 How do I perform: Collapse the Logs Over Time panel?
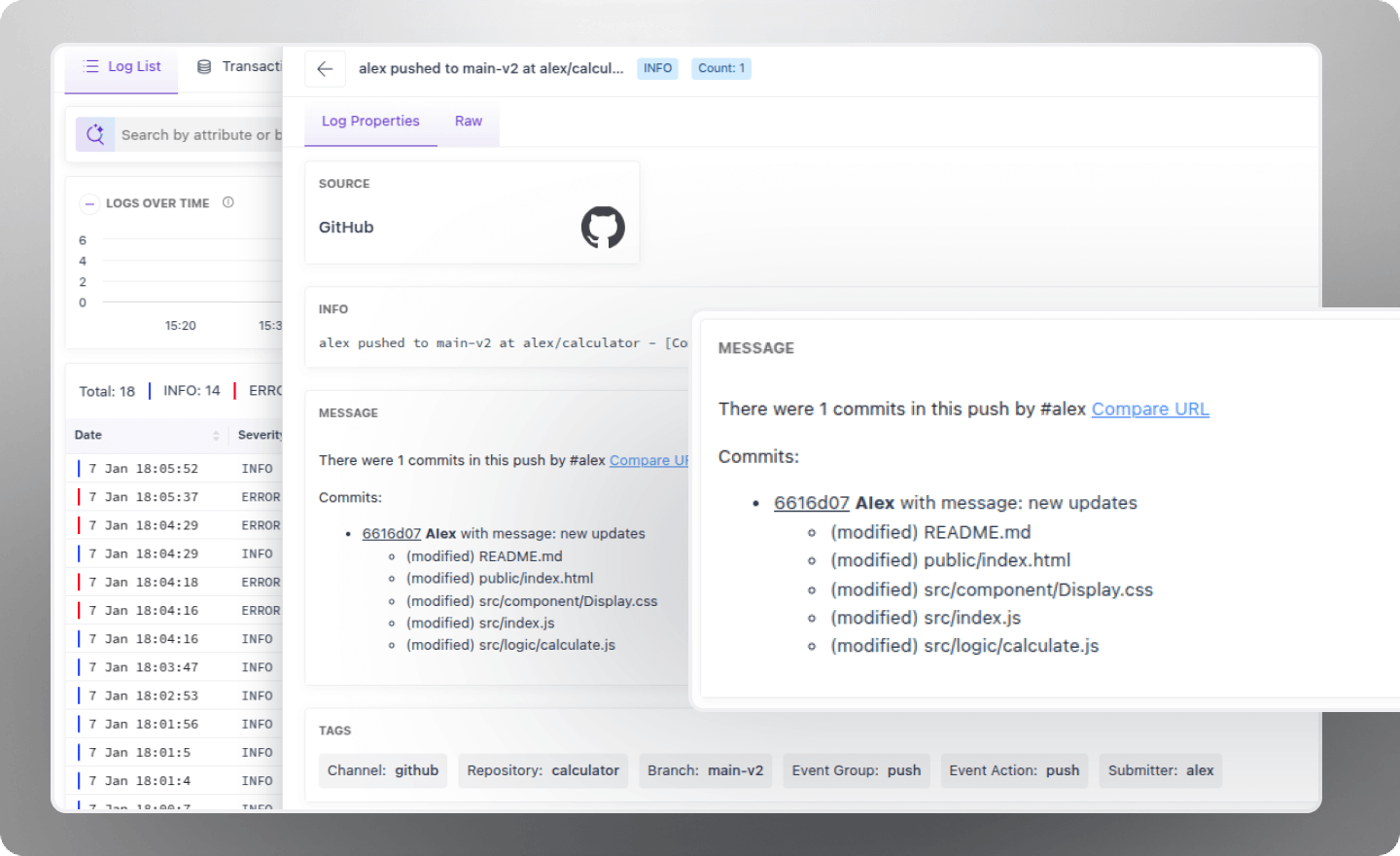(x=89, y=203)
